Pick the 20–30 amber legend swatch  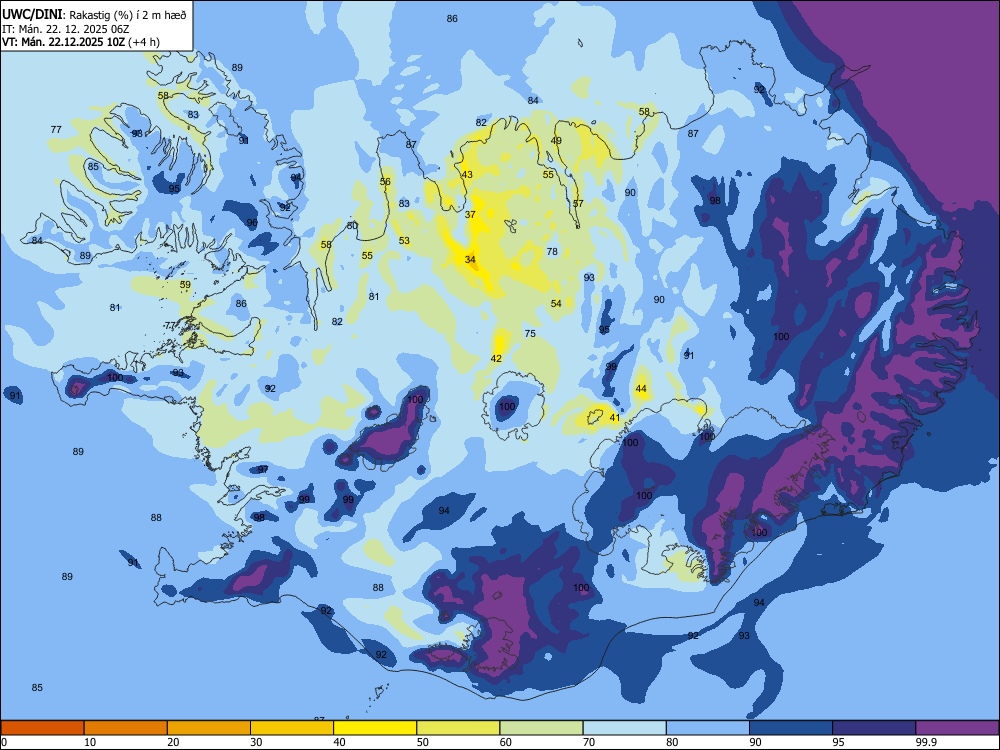click(209, 728)
